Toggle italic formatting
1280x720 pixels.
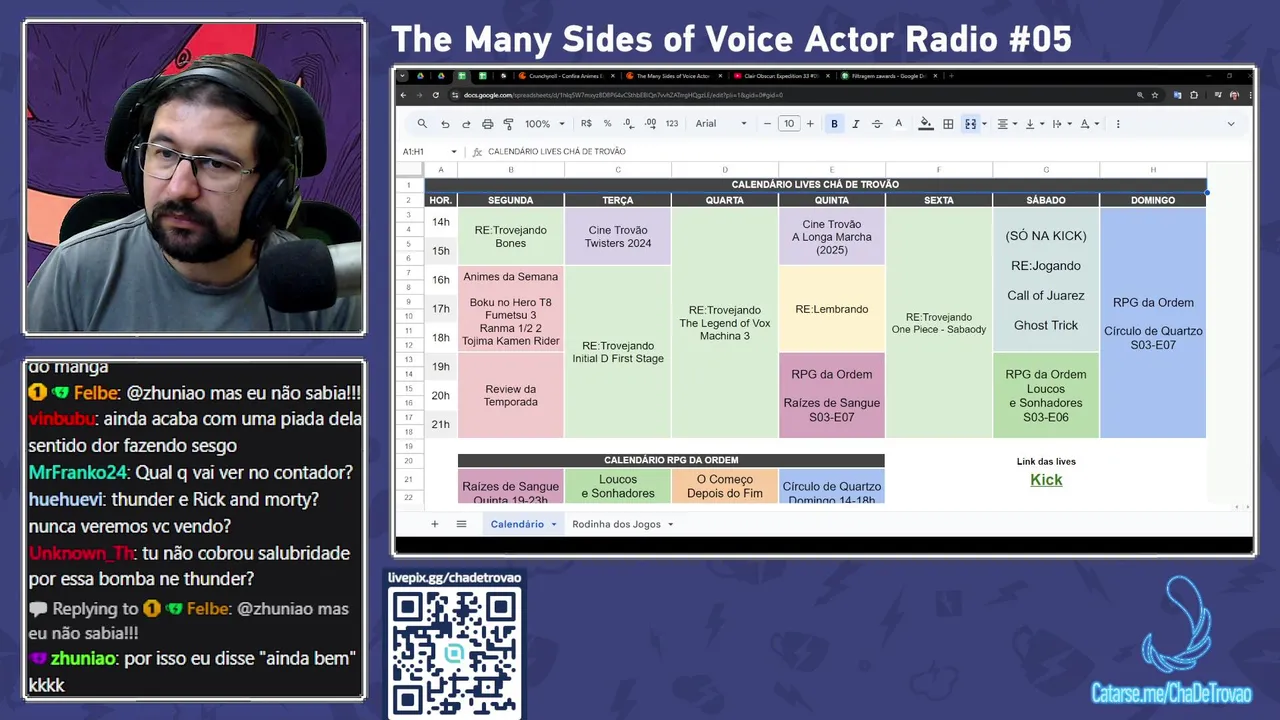pos(855,124)
